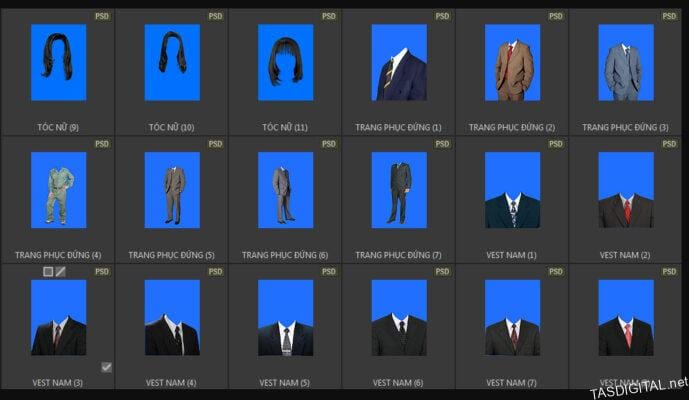
Task: Click the label text "VEST NAM (4)"
Action: pos(171,383)
